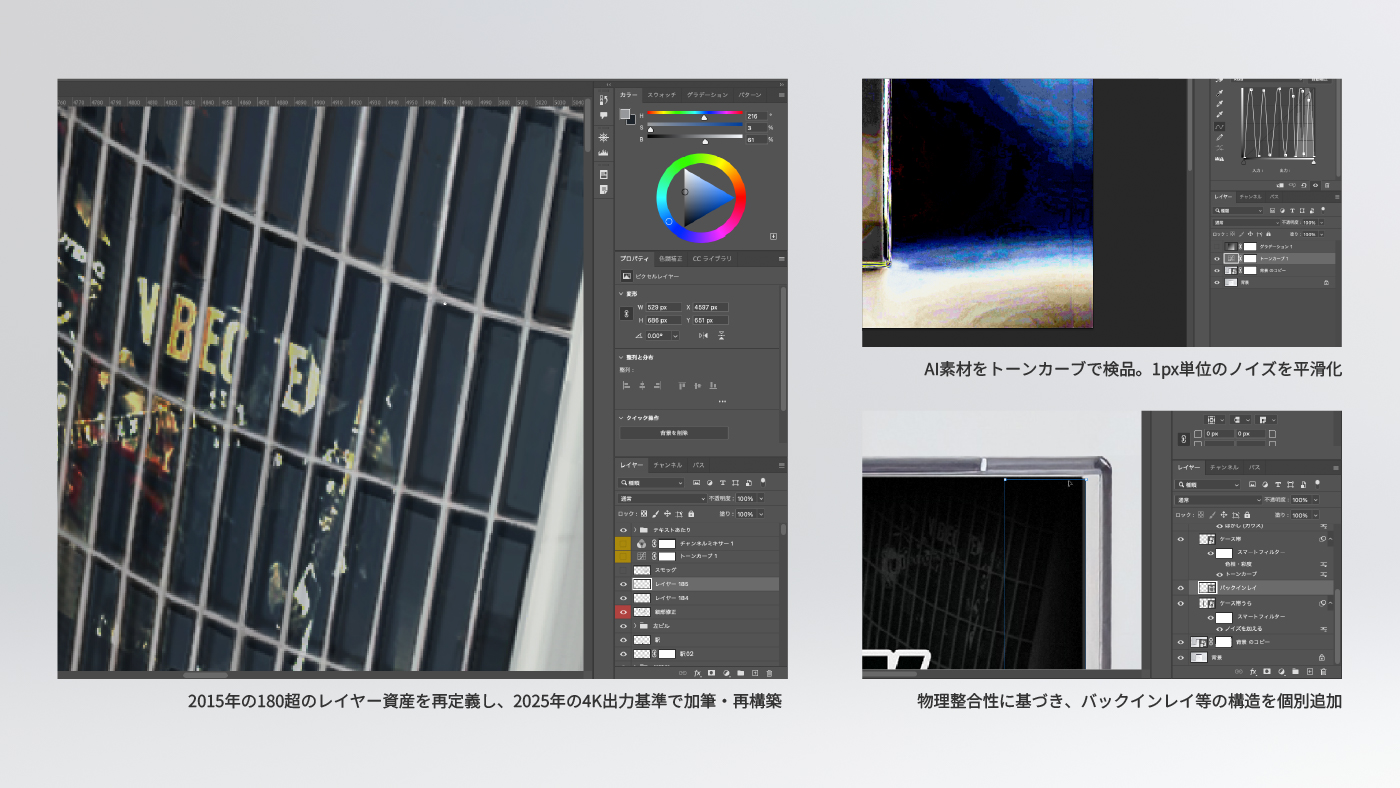Open チャンネル tab in large screenshot
Screen dimensions: 1400x788
[667, 465]
